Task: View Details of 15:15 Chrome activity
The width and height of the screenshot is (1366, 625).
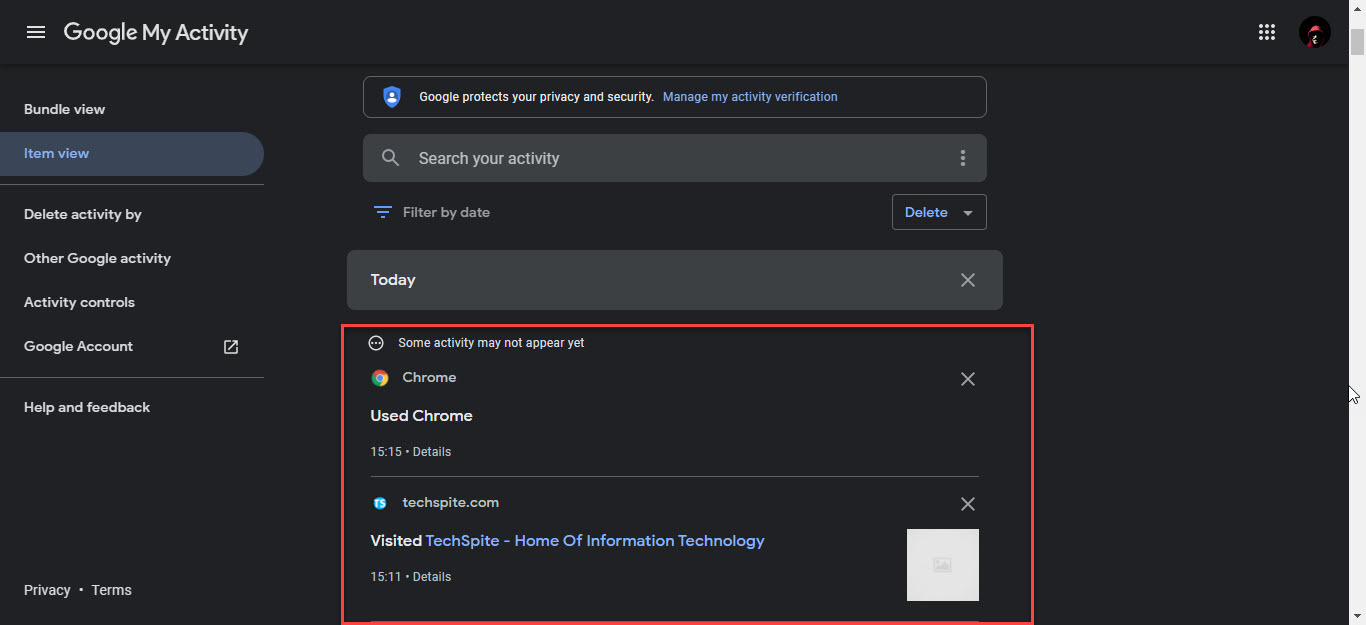Action: coord(432,452)
